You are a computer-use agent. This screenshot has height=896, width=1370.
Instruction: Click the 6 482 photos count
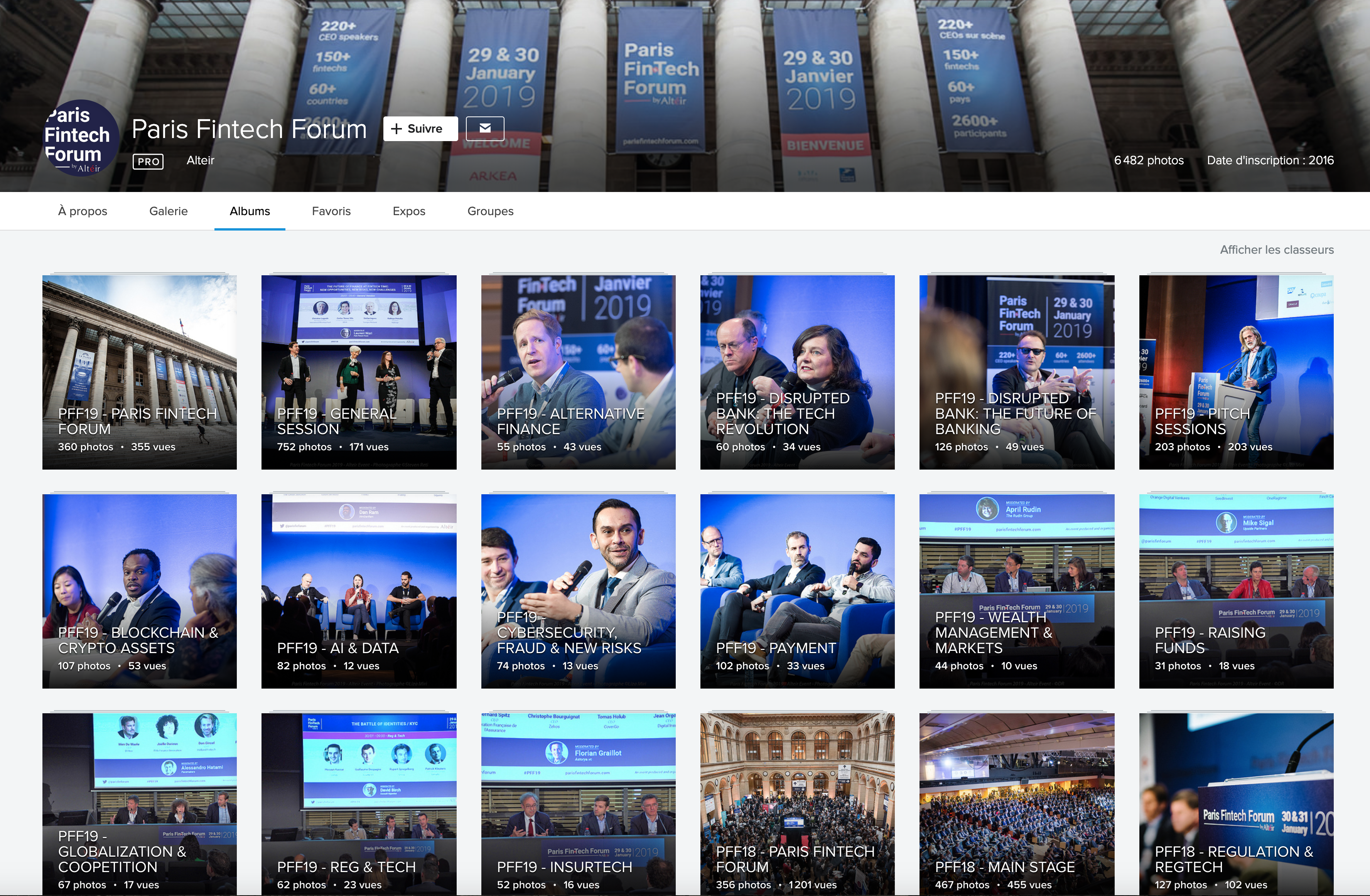(1148, 160)
